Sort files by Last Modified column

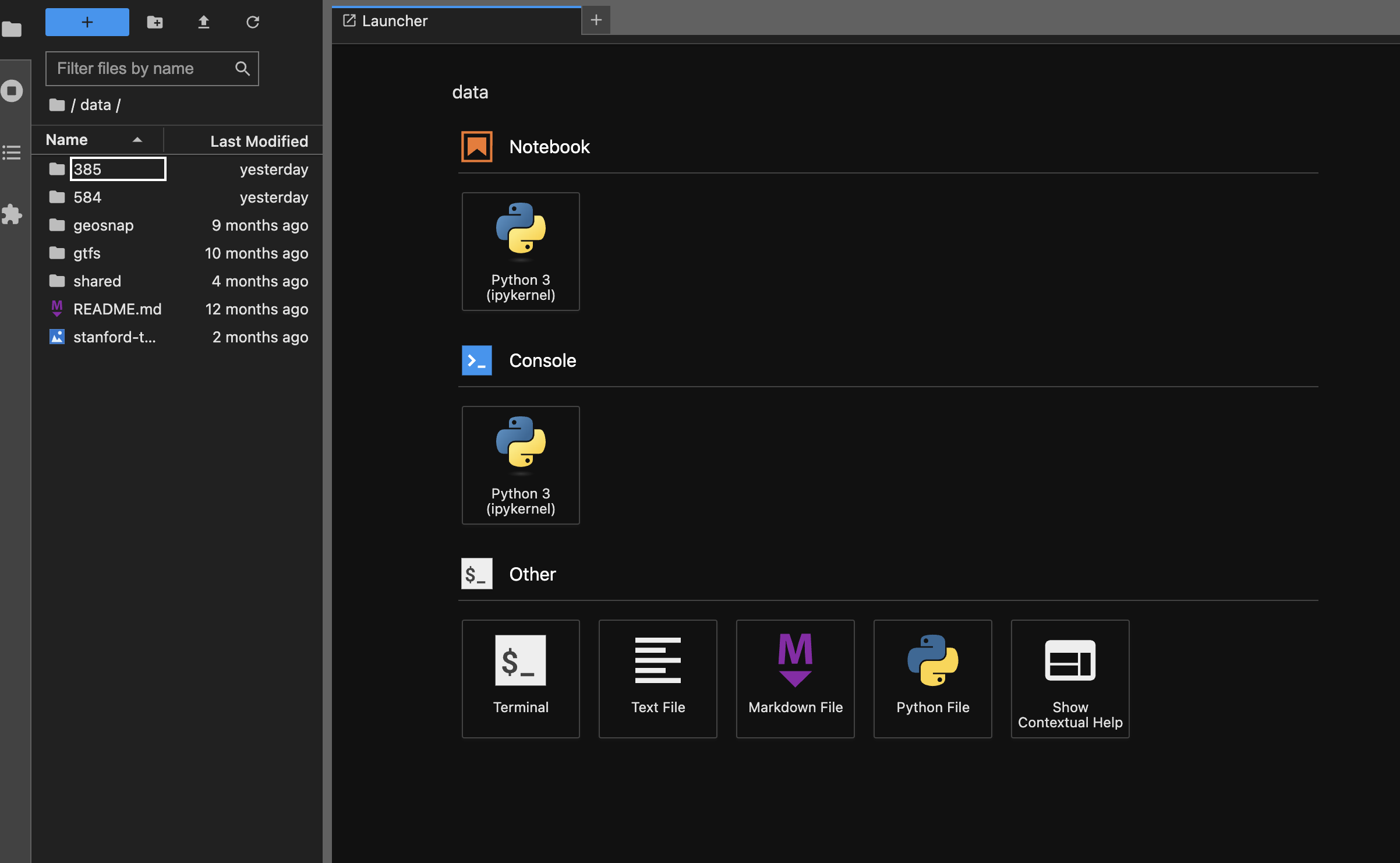259,141
